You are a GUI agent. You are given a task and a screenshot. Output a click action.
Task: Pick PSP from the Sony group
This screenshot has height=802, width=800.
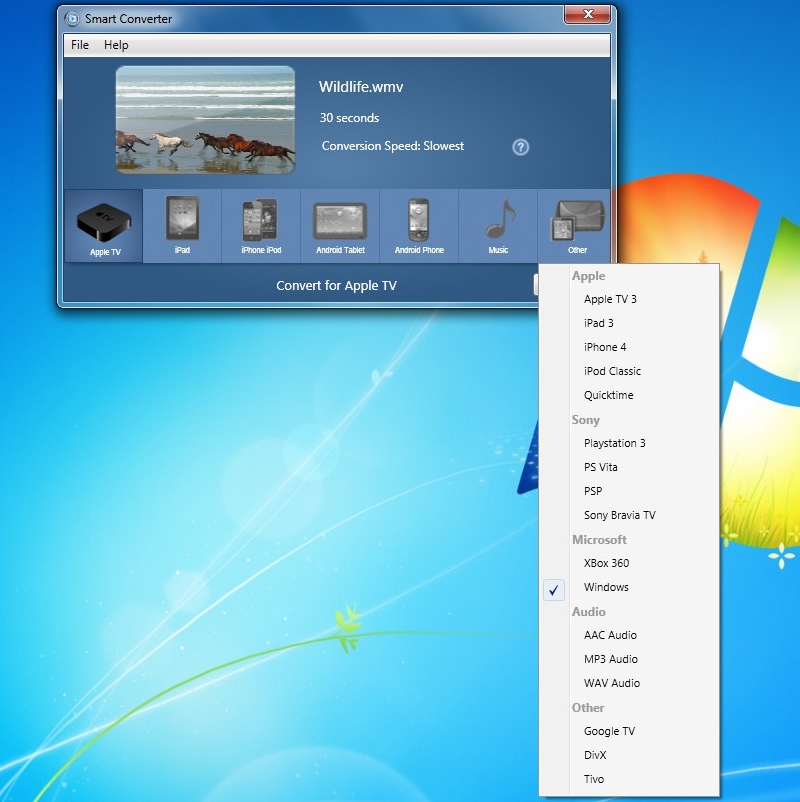pyautogui.click(x=629, y=492)
